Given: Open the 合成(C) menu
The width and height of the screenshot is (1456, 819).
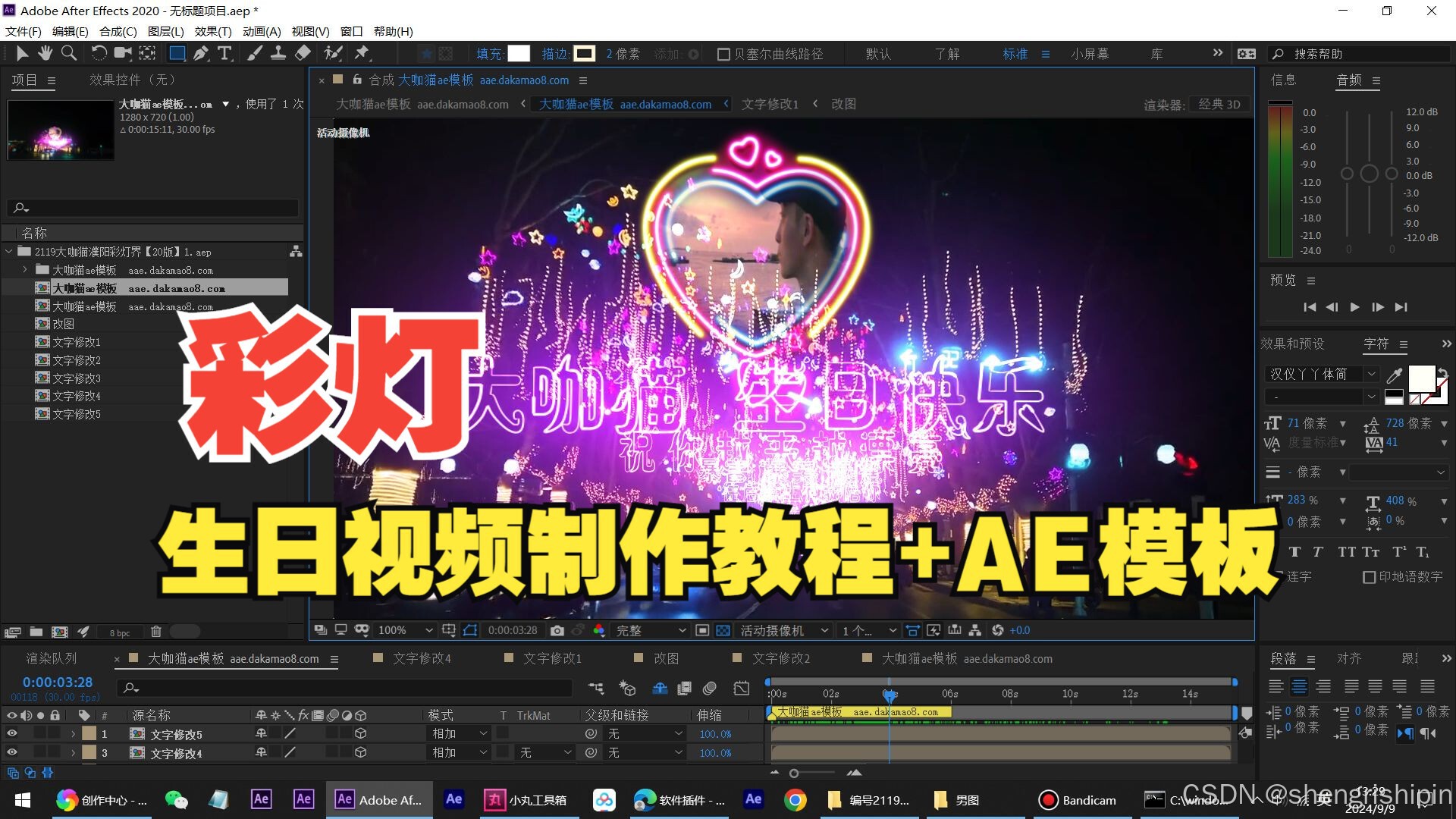Looking at the screenshot, I should click(x=118, y=31).
